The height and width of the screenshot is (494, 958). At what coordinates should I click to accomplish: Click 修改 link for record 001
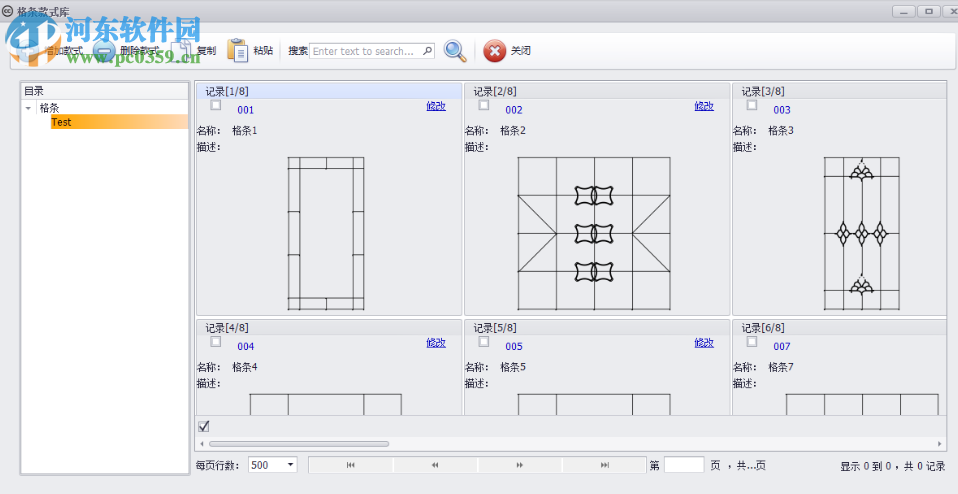pyautogui.click(x=436, y=106)
